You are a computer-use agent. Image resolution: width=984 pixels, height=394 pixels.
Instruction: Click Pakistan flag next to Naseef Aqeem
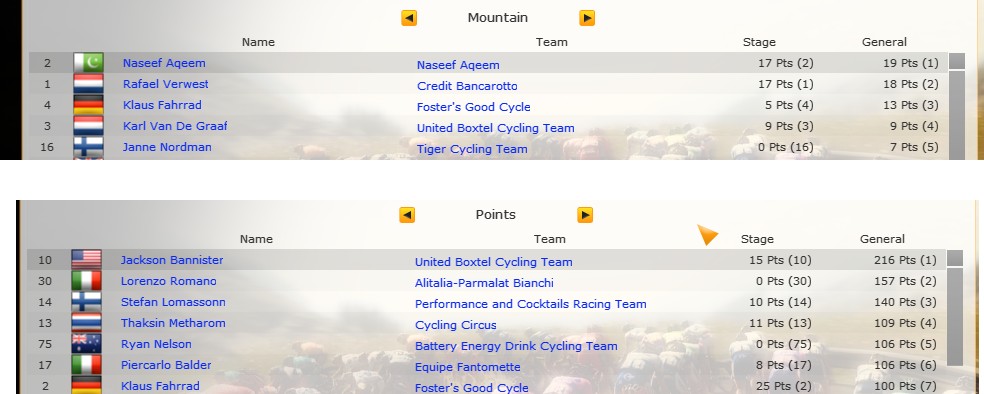coord(88,63)
